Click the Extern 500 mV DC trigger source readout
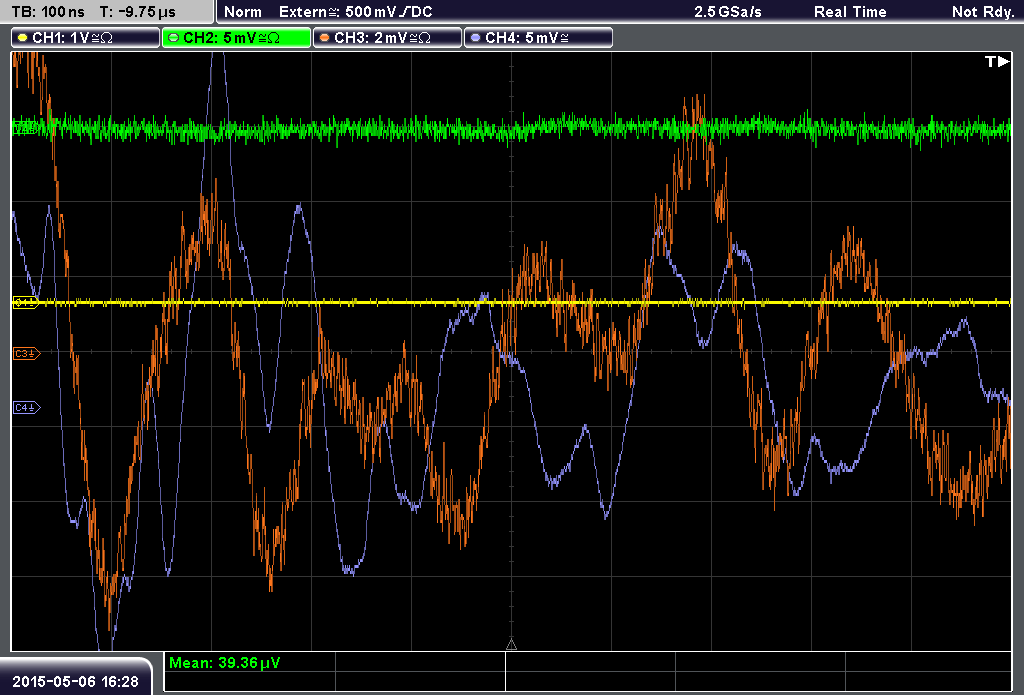Image resolution: width=1024 pixels, height=695 pixels. tap(356, 12)
